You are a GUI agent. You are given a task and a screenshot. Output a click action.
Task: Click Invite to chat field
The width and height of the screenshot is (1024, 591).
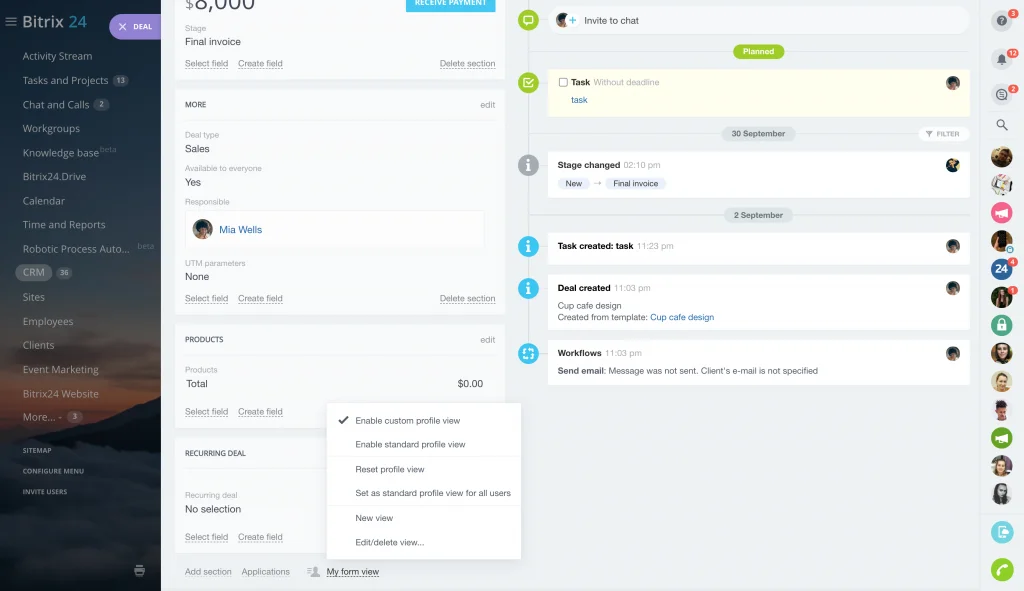[611, 20]
